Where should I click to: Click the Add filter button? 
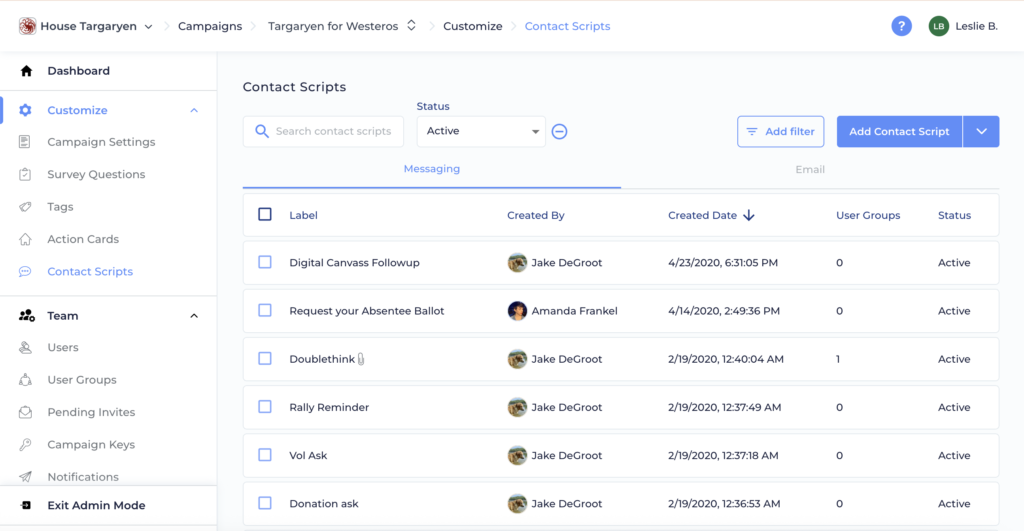point(780,131)
